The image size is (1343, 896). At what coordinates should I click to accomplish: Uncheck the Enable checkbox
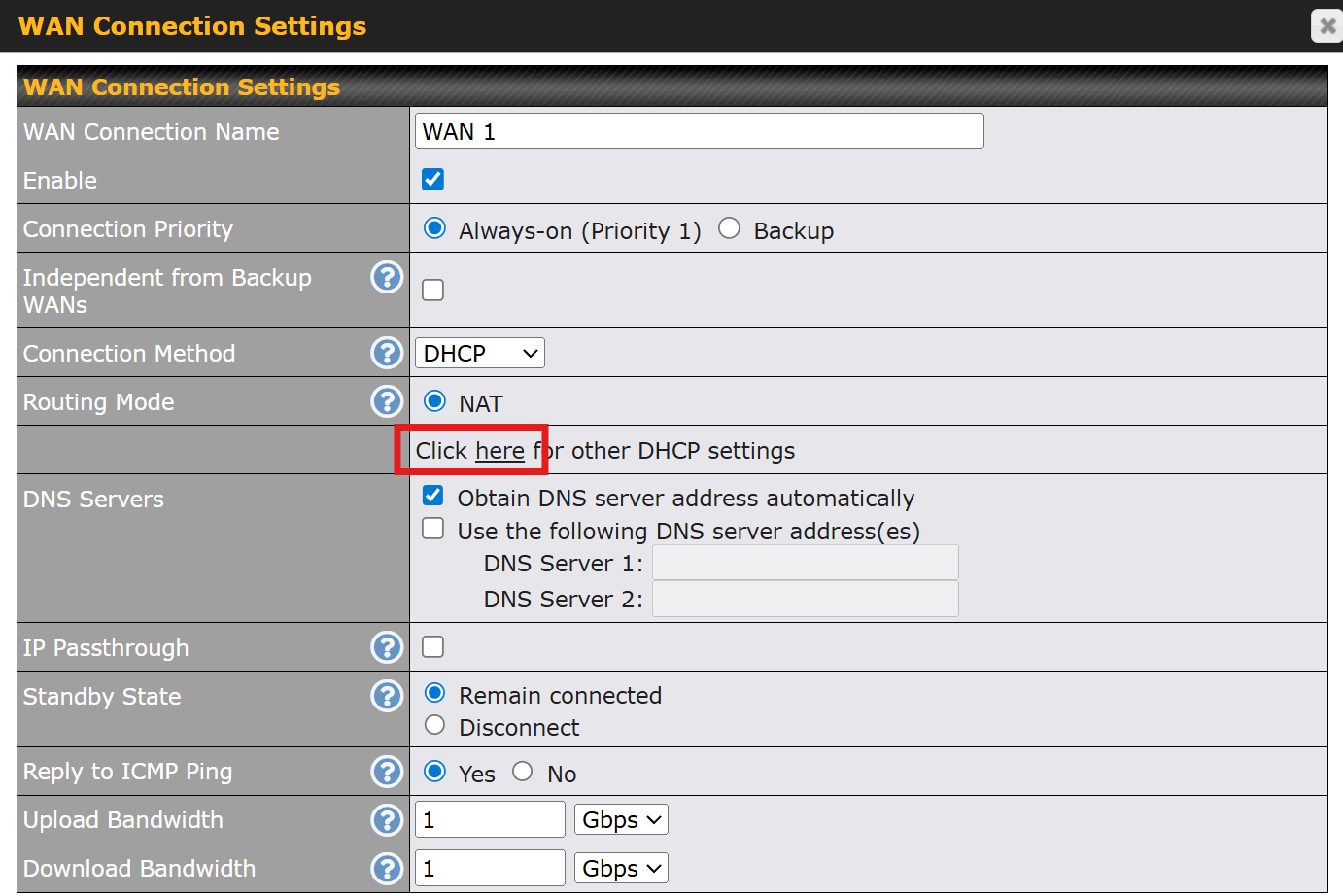[x=433, y=180]
